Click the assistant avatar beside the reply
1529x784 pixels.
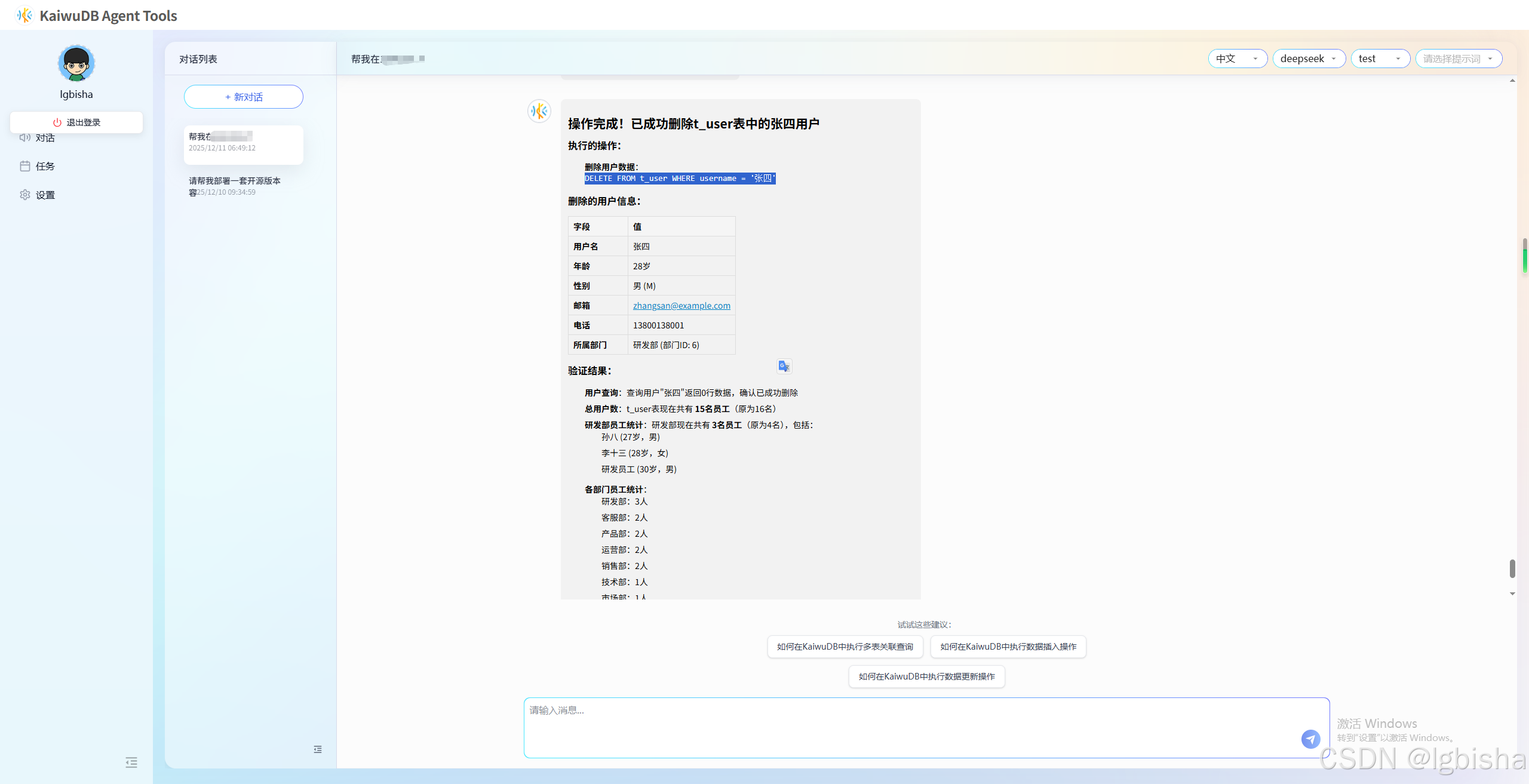(x=539, y=111)
